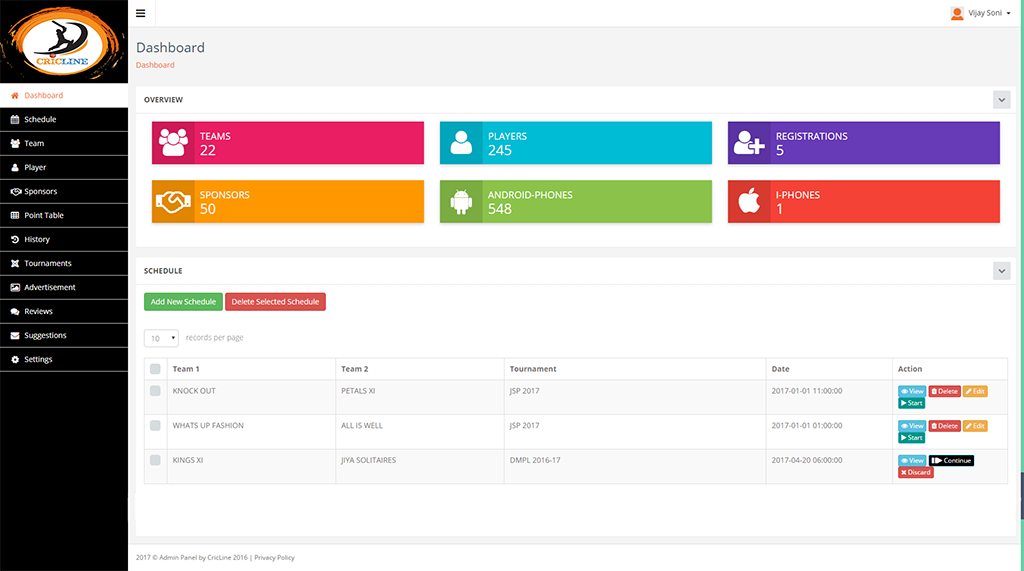Click the Players count 245
Viewport: 1024px width, 571px height.
tap(500, 150)
